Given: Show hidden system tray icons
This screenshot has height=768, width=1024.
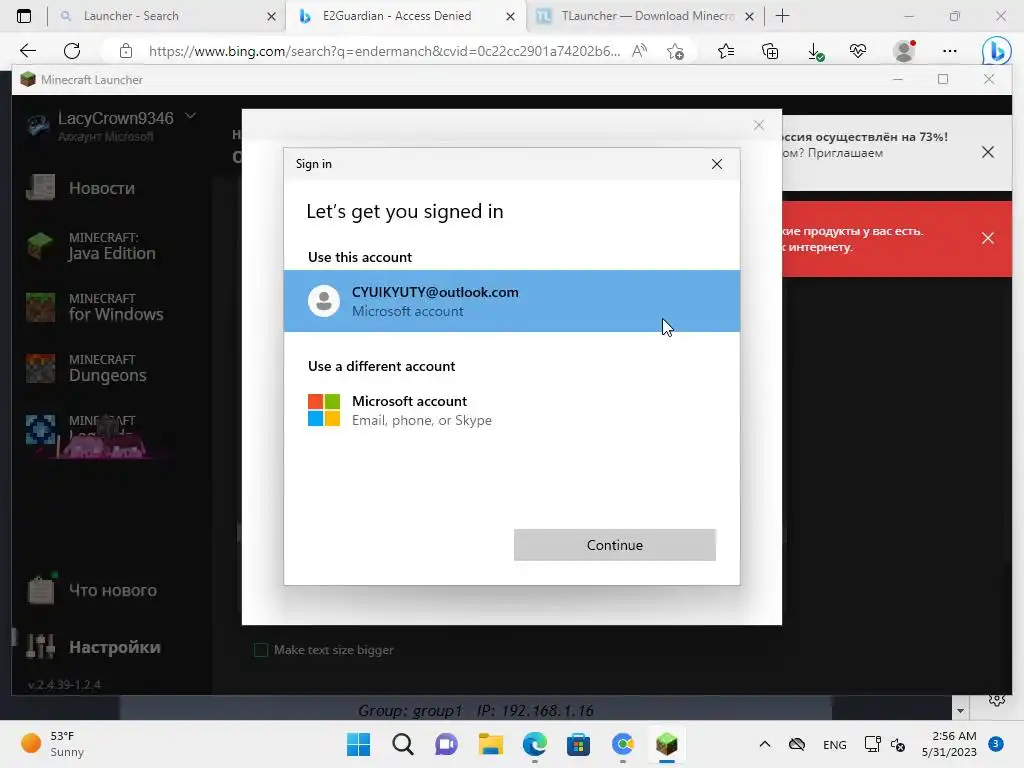Looking at the screenshot, I should (x=765, y=744).
